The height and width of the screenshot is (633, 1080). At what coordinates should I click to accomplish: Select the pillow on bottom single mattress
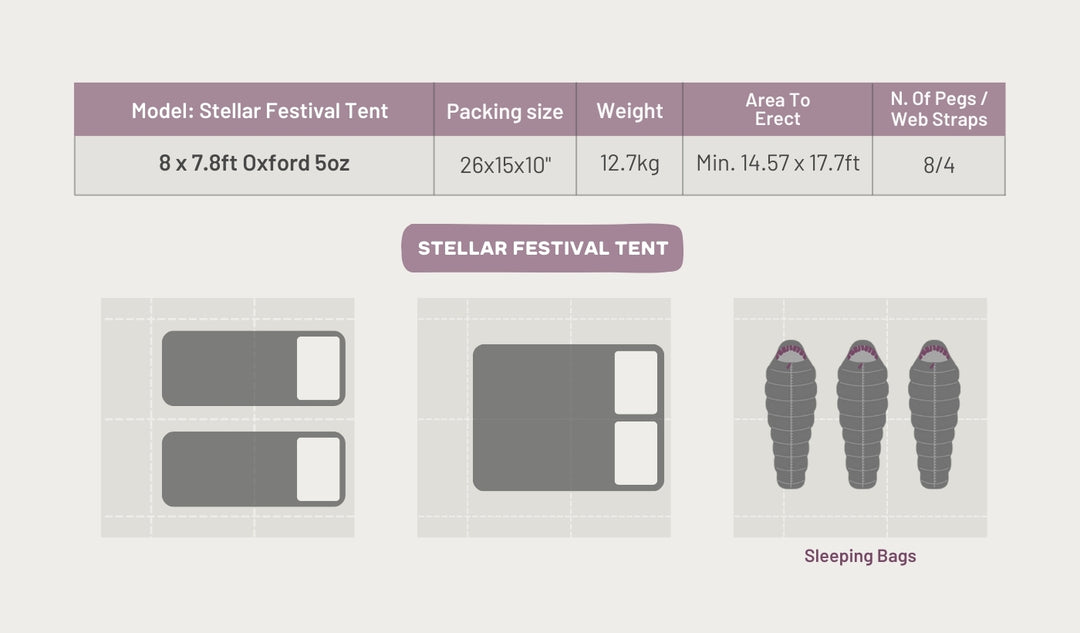pos(318,468)
